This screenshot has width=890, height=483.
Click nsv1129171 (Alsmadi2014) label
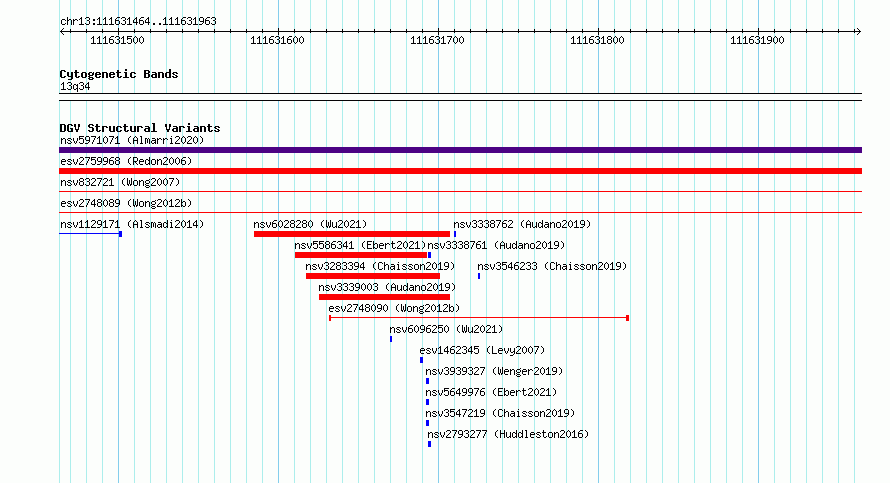[132, 224]
